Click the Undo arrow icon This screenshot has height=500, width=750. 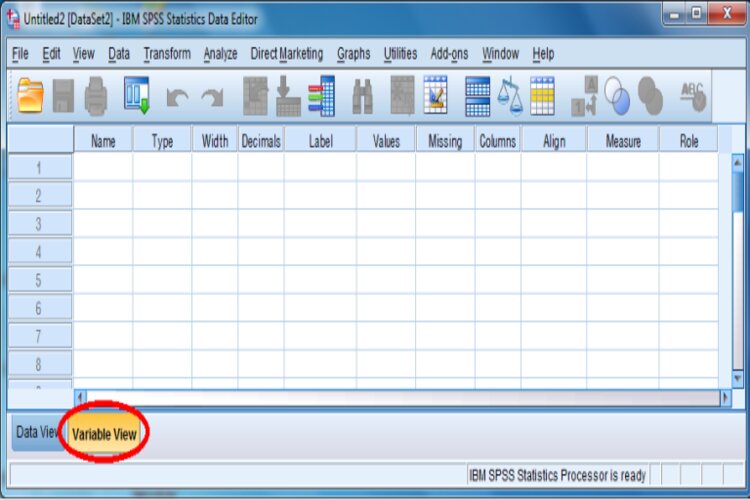click(x=176, y=97)
